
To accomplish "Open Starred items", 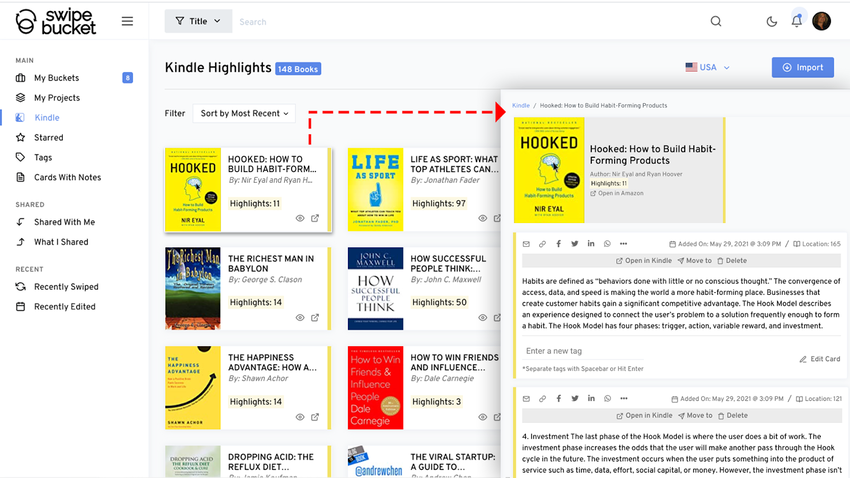I will [x=48, y=138].
